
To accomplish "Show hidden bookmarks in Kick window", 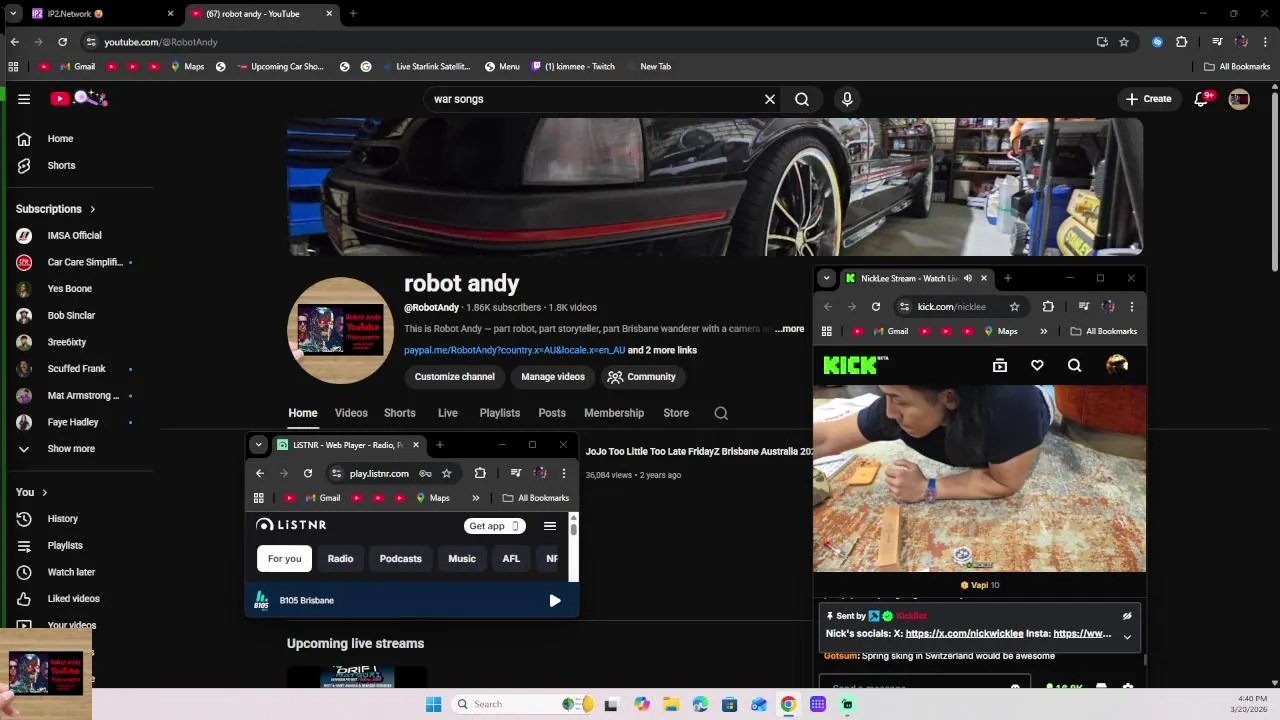I will click(x=1044, y=331).
